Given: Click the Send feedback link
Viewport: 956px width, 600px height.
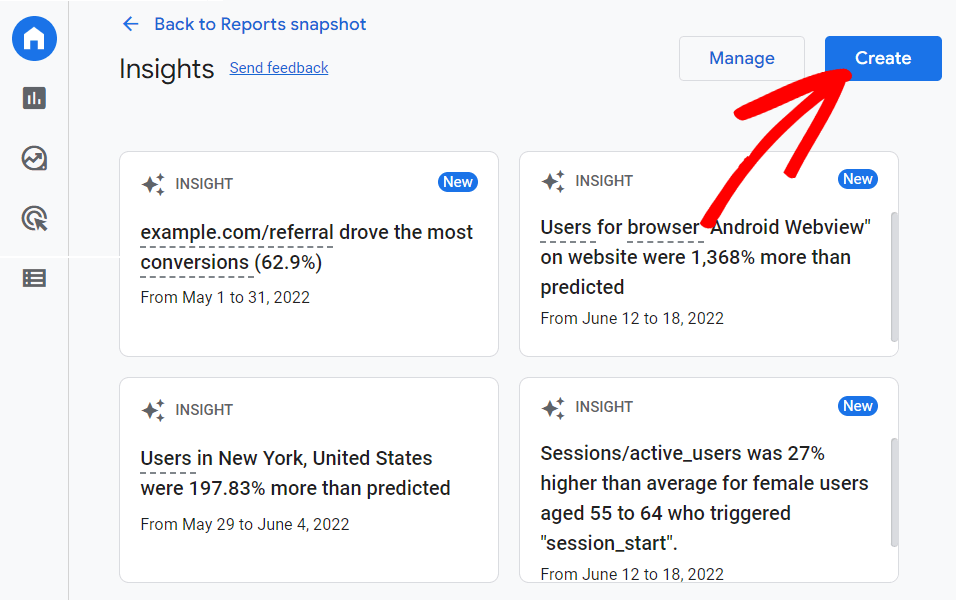Looking at the screenshot, I should (x=278, y=68).
